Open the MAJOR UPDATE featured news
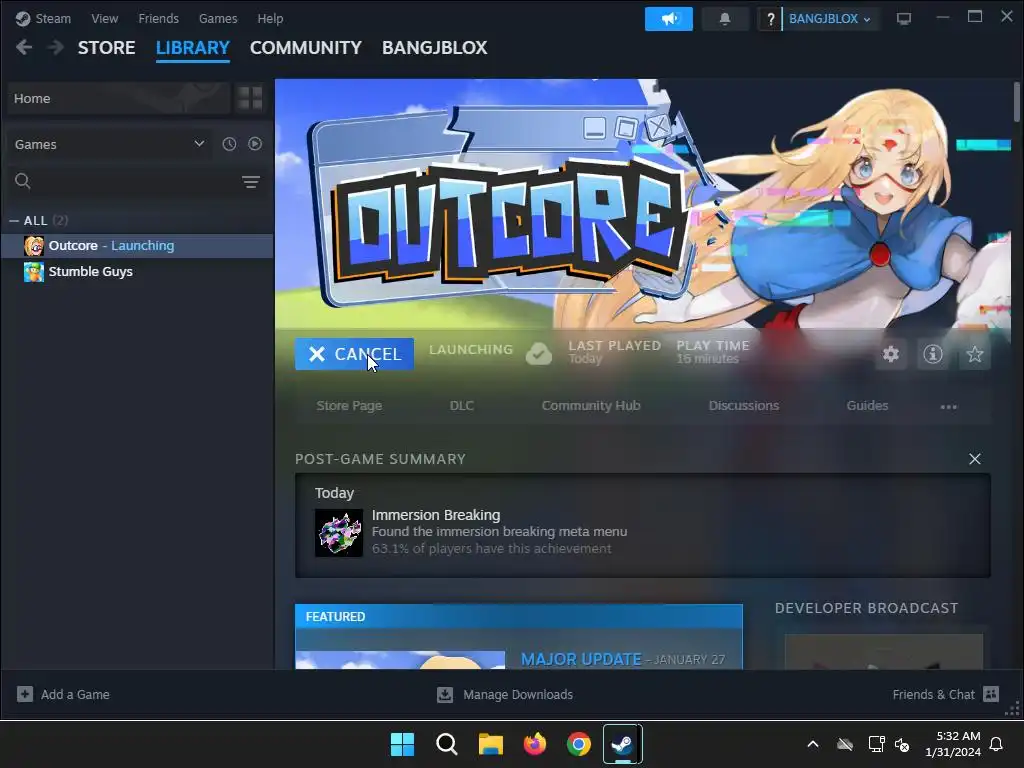 point(581,659)
